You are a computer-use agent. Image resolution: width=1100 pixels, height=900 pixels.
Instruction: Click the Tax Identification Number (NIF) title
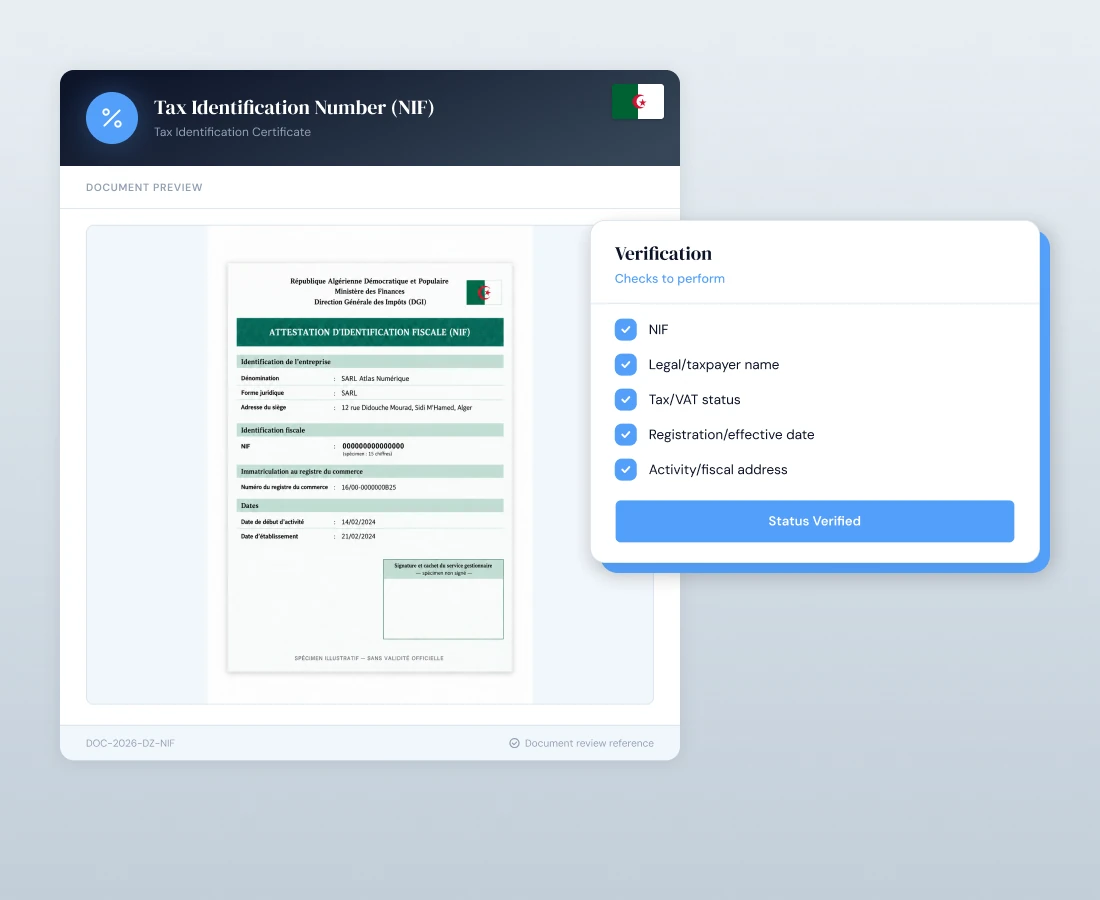click(294, 107)
